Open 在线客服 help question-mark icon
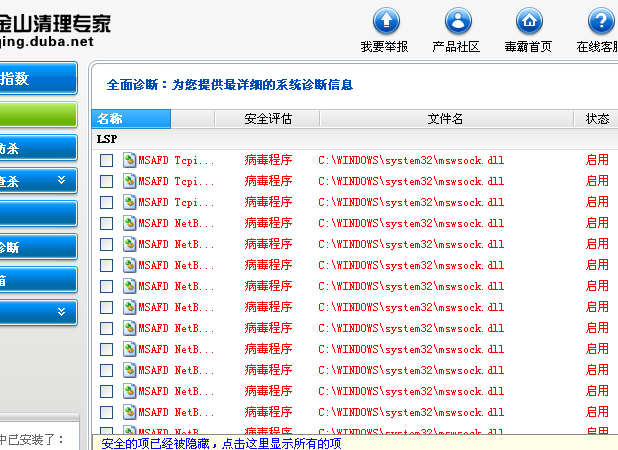This screenshot has width=618, height=450. click(x=601, y=20)
